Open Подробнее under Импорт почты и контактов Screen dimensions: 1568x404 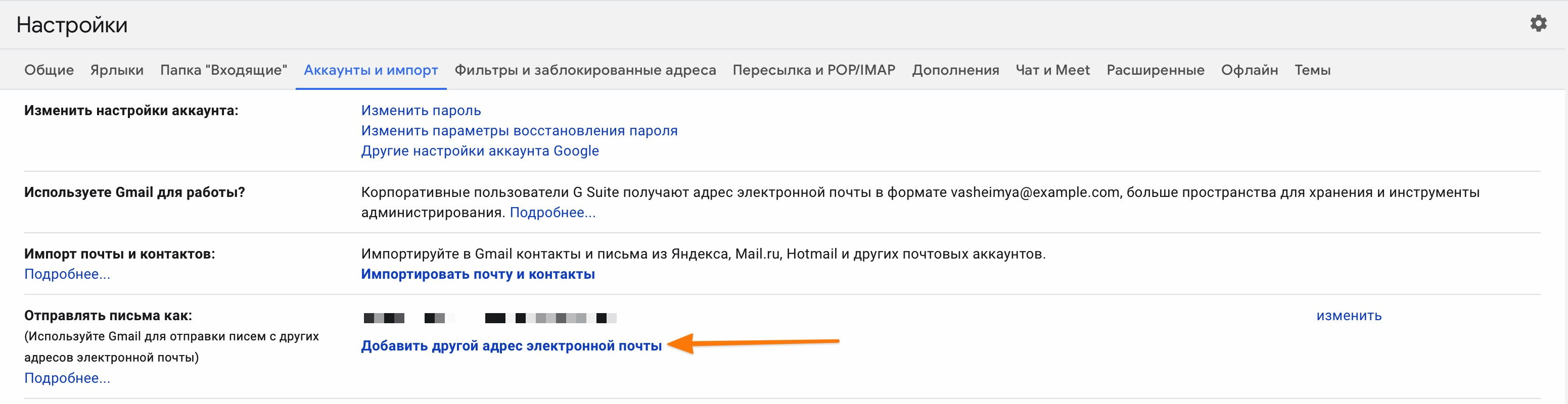67,274
